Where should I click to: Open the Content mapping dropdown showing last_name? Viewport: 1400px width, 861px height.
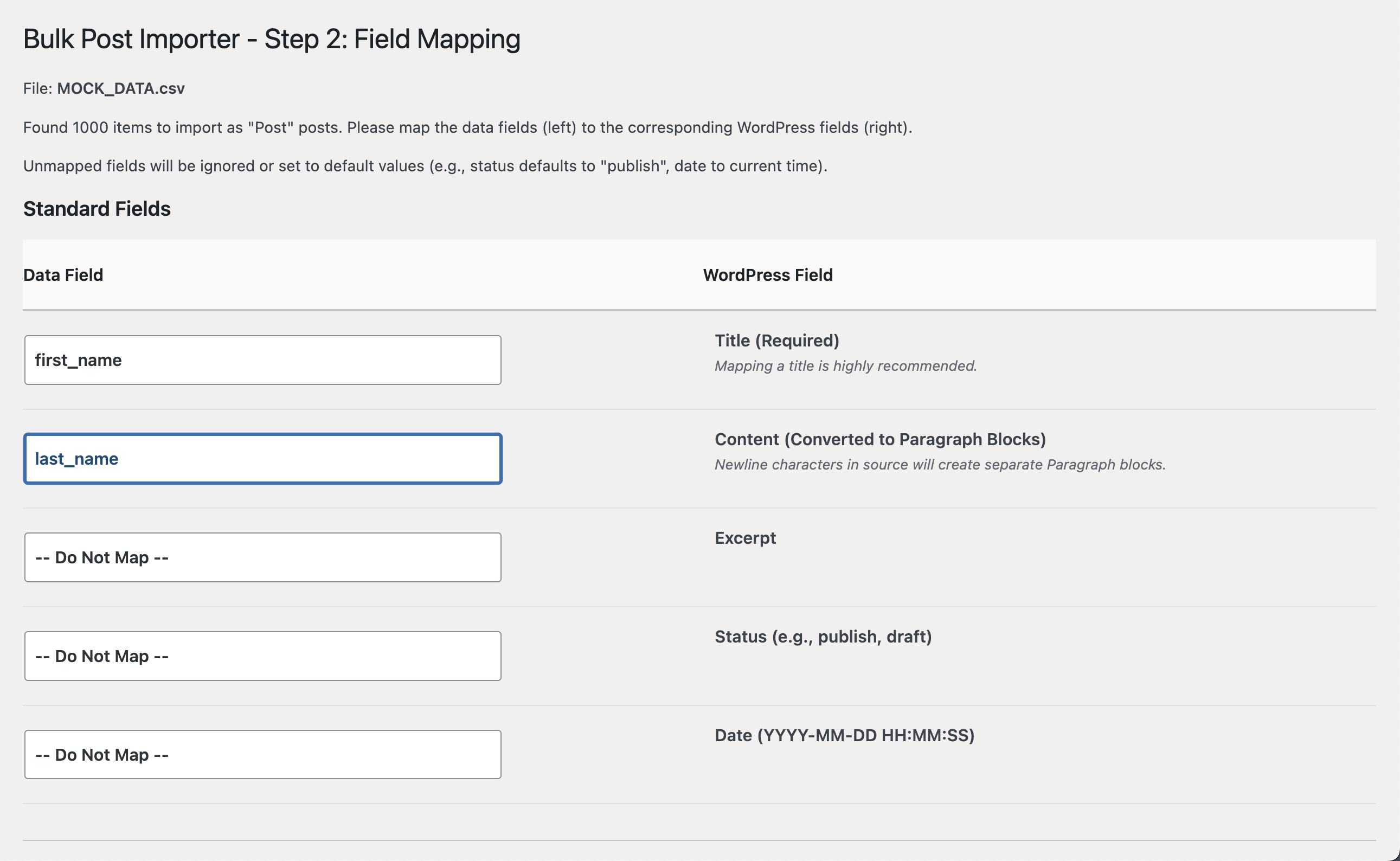(262, 458)
